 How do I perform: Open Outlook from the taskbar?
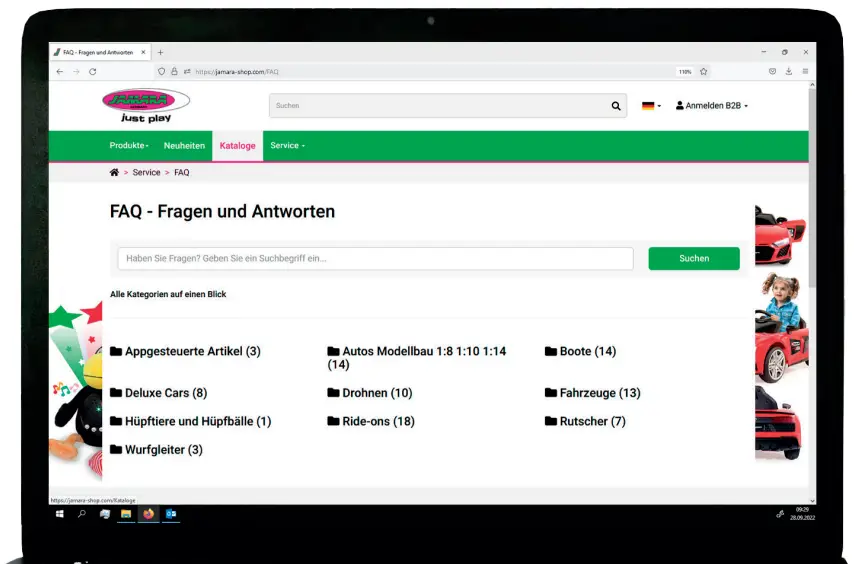(170, 513)
